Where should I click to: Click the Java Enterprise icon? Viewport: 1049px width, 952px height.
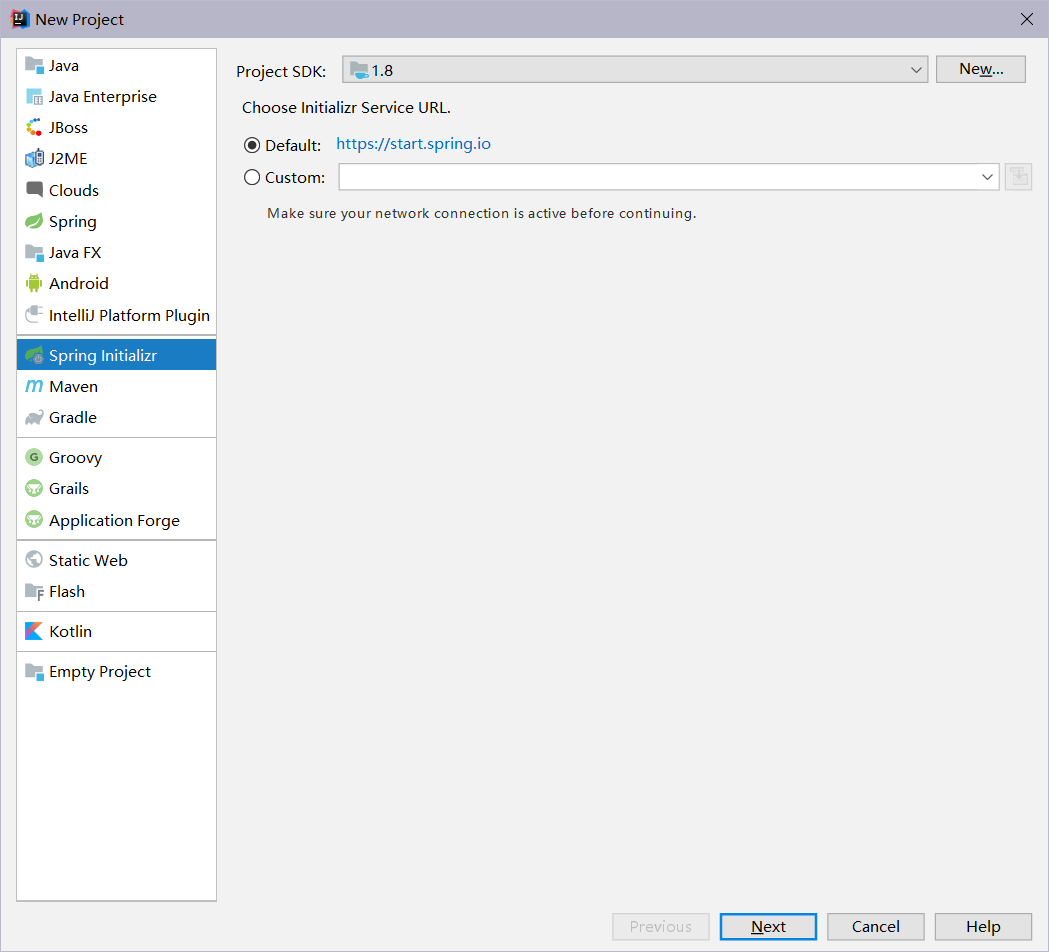pos(34,96)
